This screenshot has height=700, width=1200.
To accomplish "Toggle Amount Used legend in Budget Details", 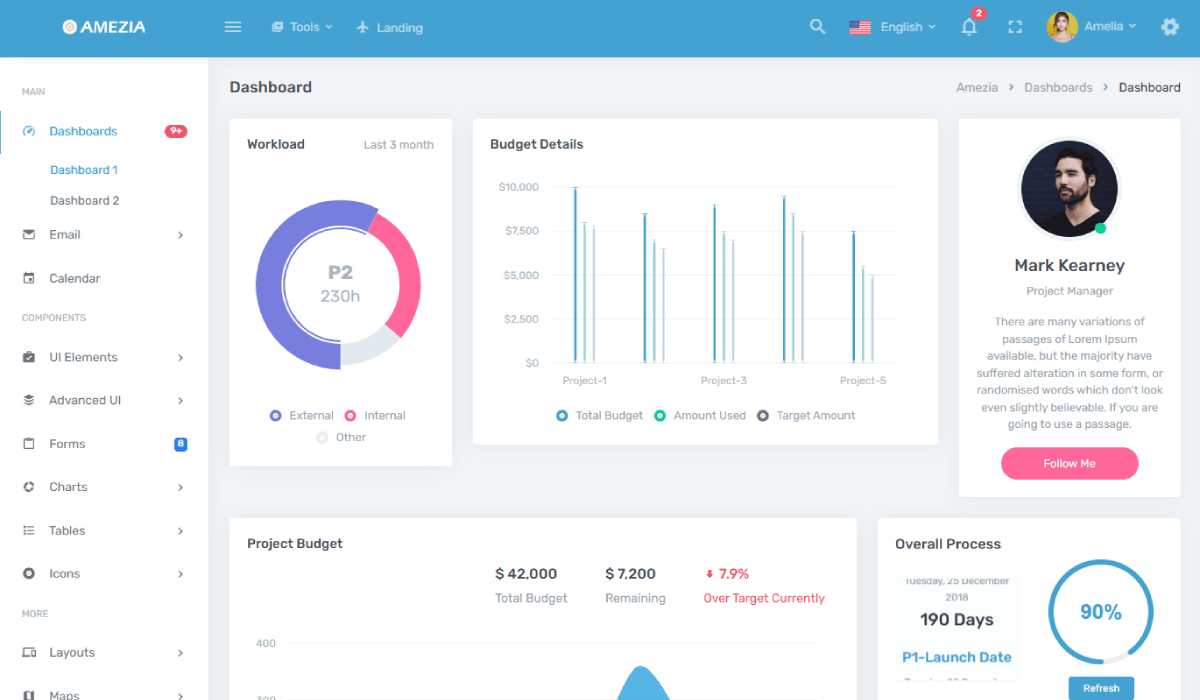I will pyautogui.click(x=700, y=415).
